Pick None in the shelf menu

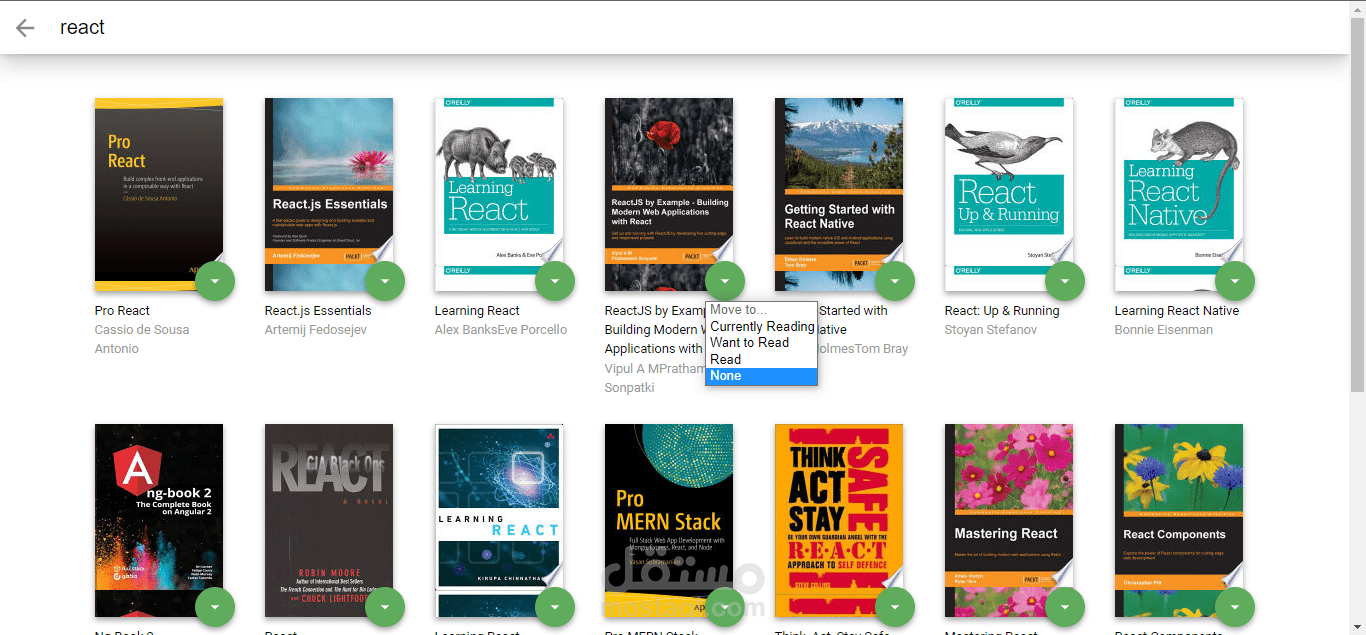pos(726,376)
